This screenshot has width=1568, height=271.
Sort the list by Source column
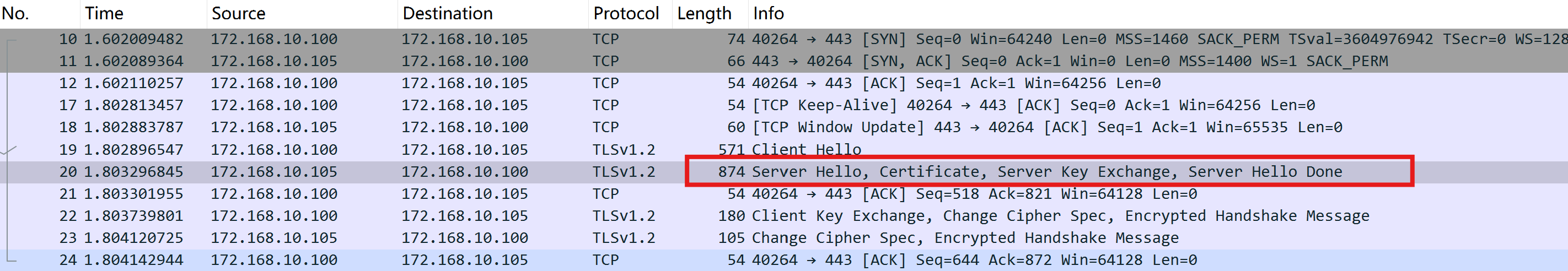pos(238,13)
